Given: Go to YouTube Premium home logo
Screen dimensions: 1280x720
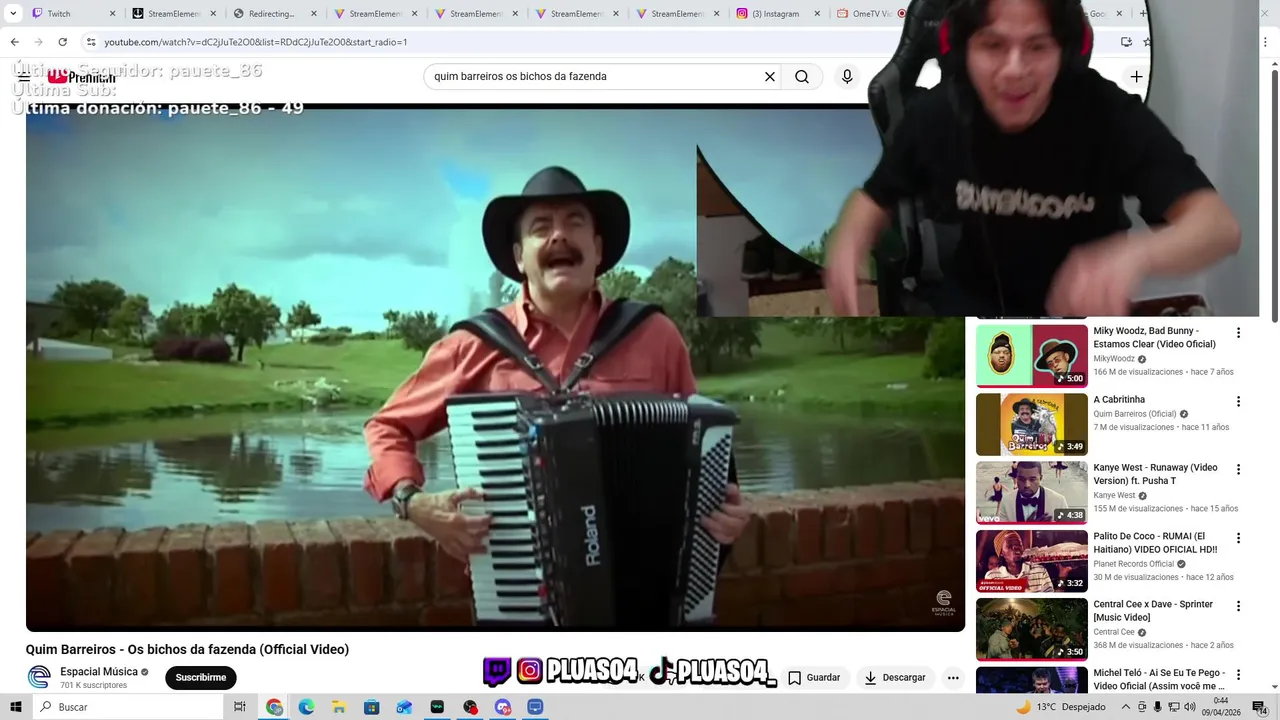Looking at the screenshot, I should tap(82, 77).
